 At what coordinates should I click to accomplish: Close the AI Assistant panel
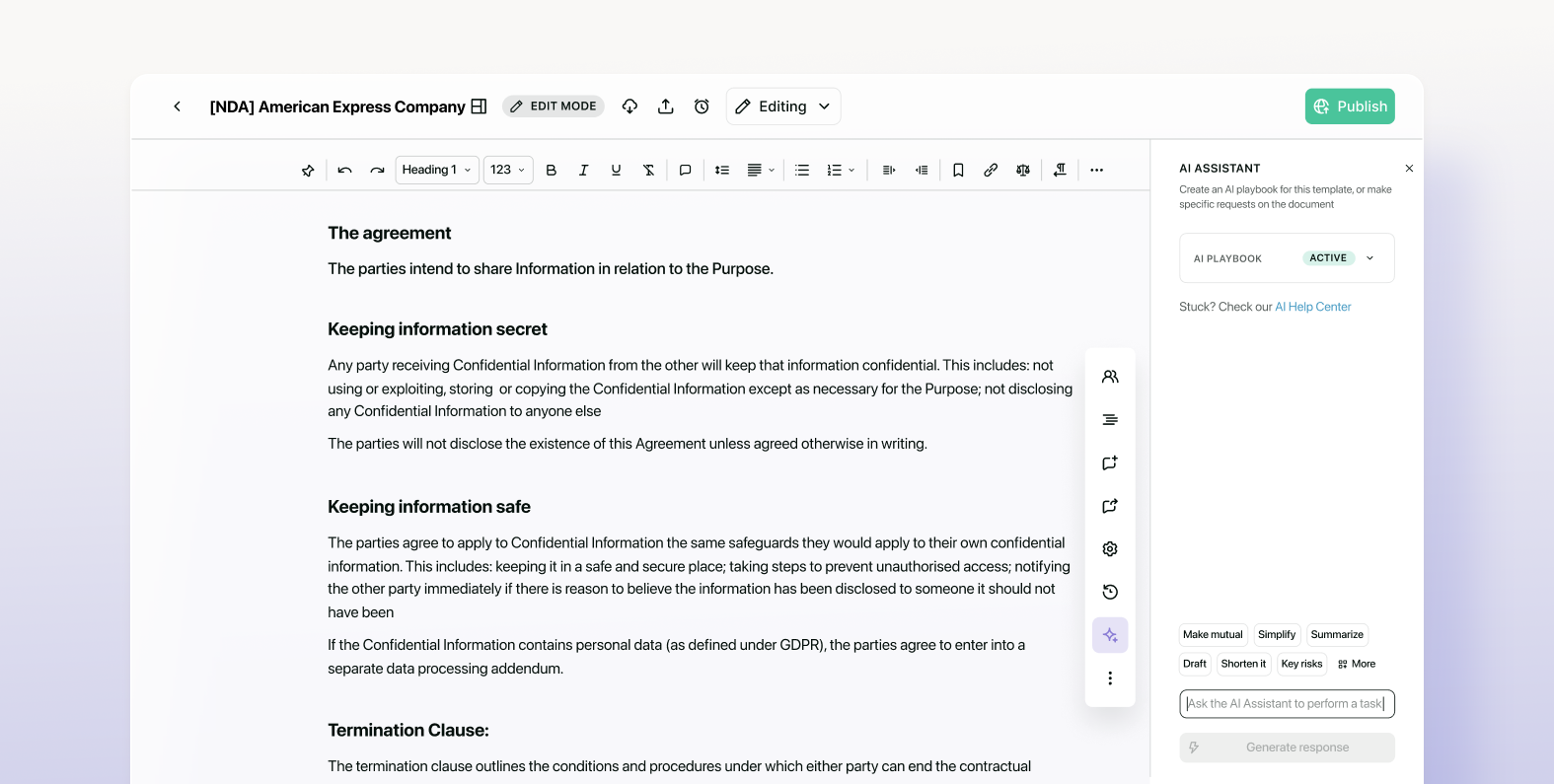[x=1409, y=169]
